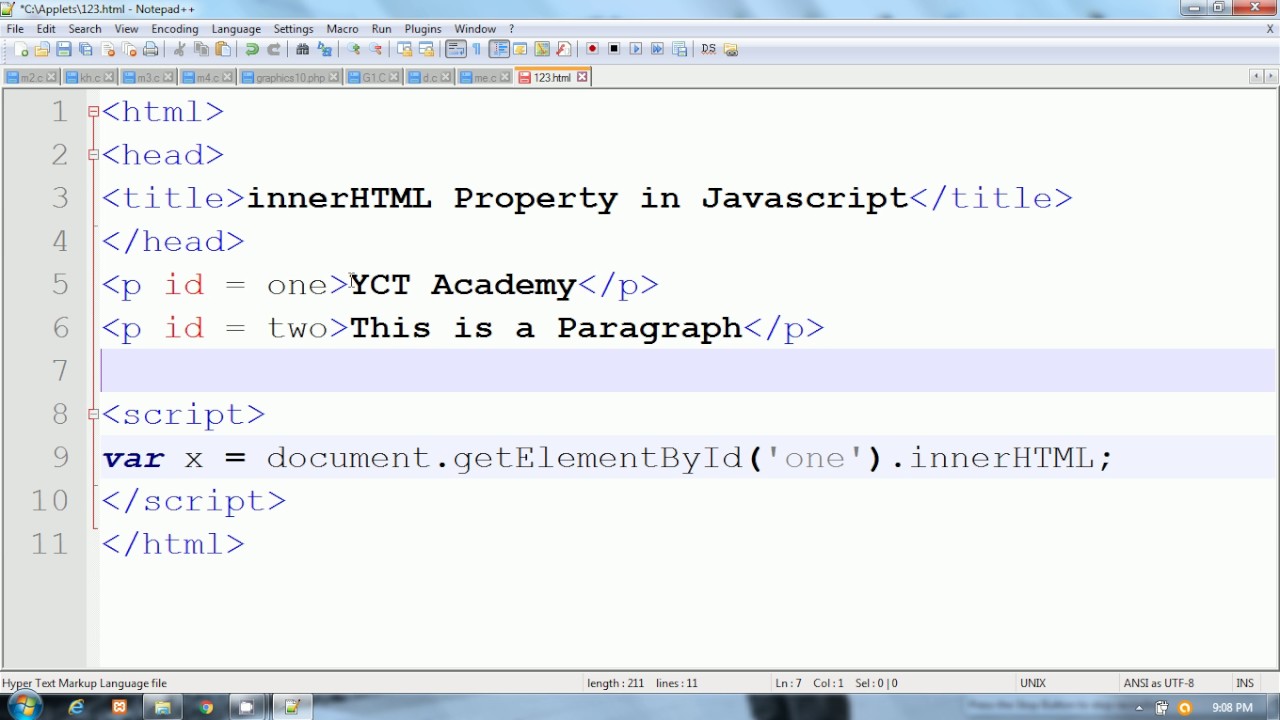Switch to the kh.c tab
Screen dimensions: 1280x720
[90, 77]
